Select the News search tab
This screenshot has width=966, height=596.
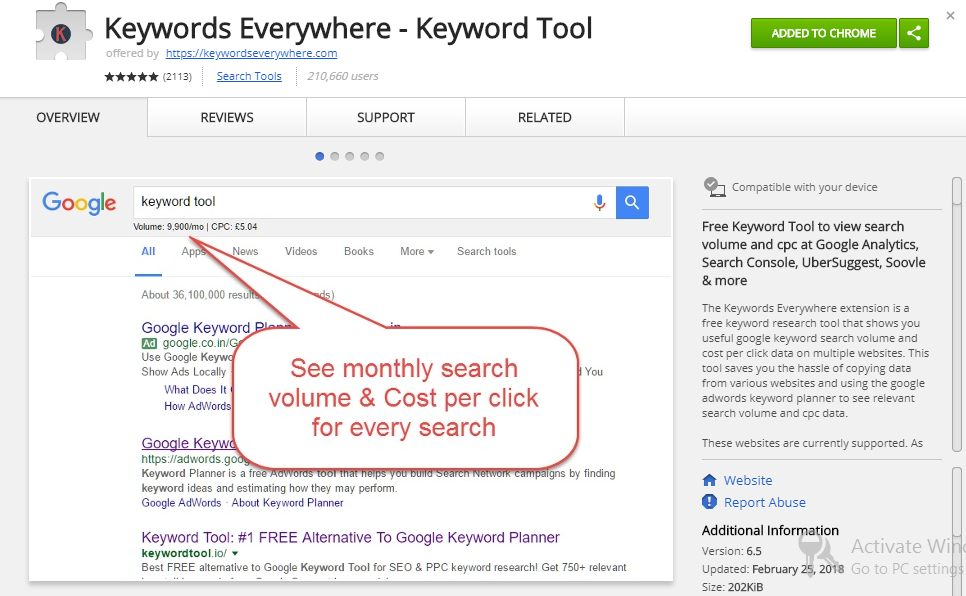click(x=245, y=251)
